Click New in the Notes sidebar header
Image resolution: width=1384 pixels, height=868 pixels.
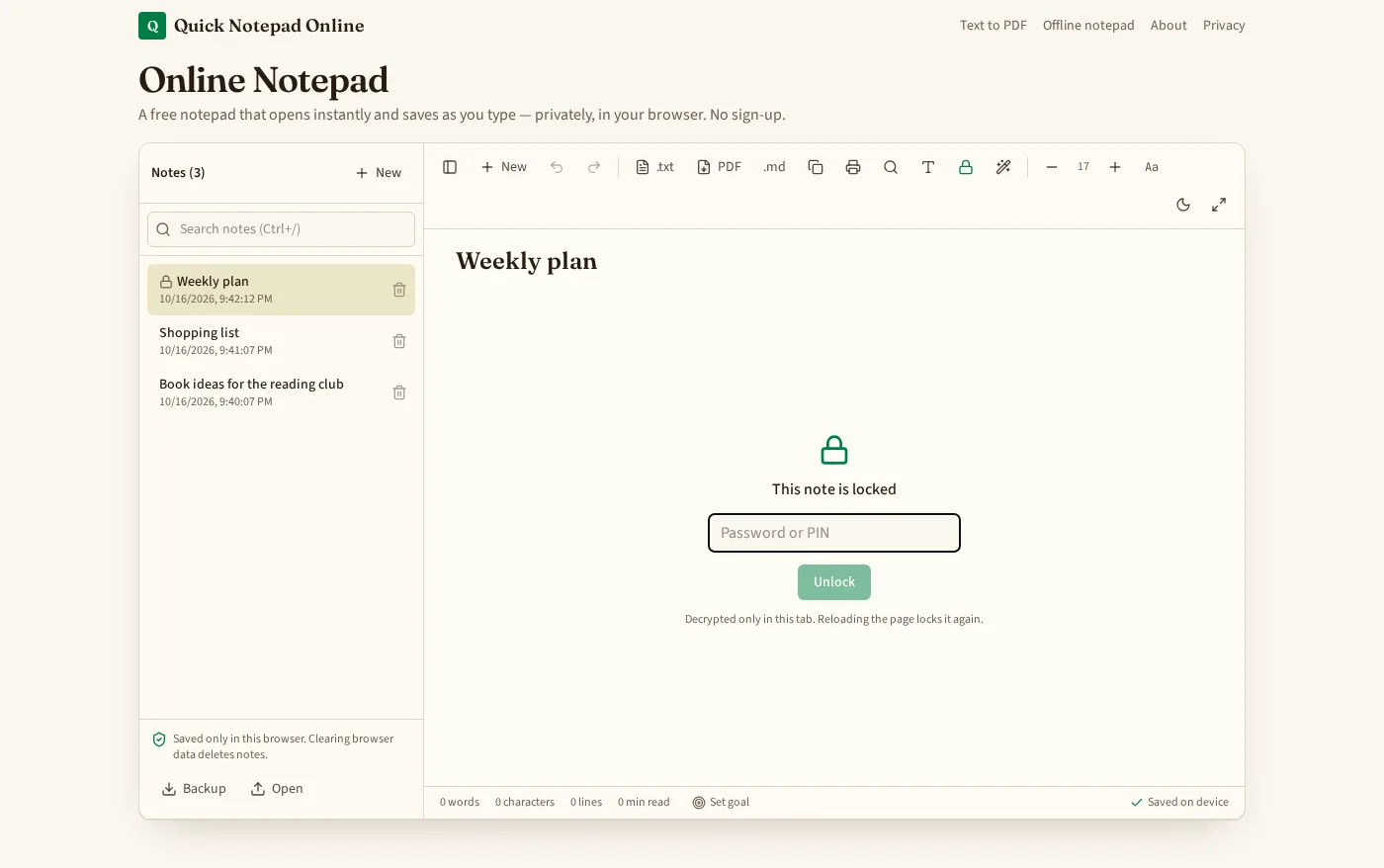379,173
